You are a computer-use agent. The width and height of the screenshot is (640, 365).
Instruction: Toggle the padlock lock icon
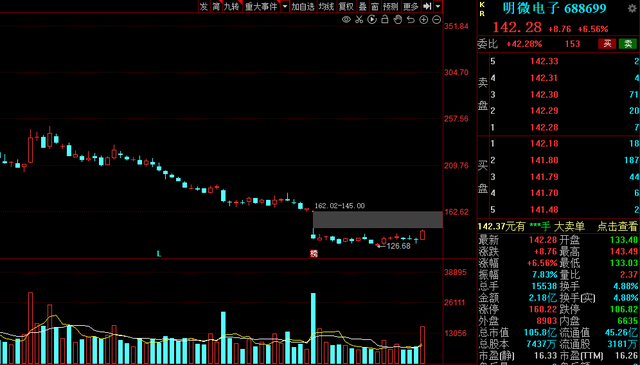tap(384, 19)
